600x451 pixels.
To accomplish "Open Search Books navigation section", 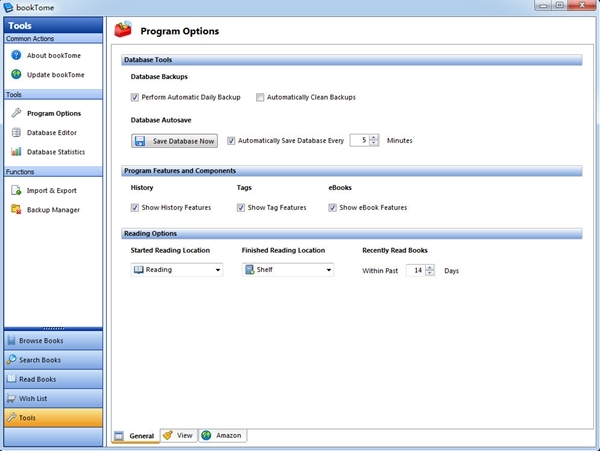I will pos(53,360).
